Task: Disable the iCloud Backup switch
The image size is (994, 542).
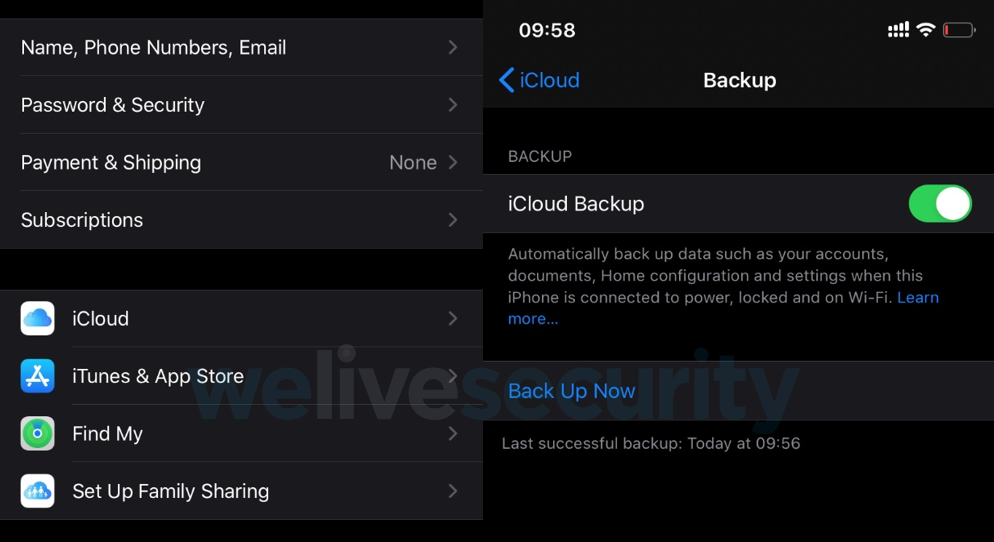Action: pyautogui.click(x=939, y=204)
